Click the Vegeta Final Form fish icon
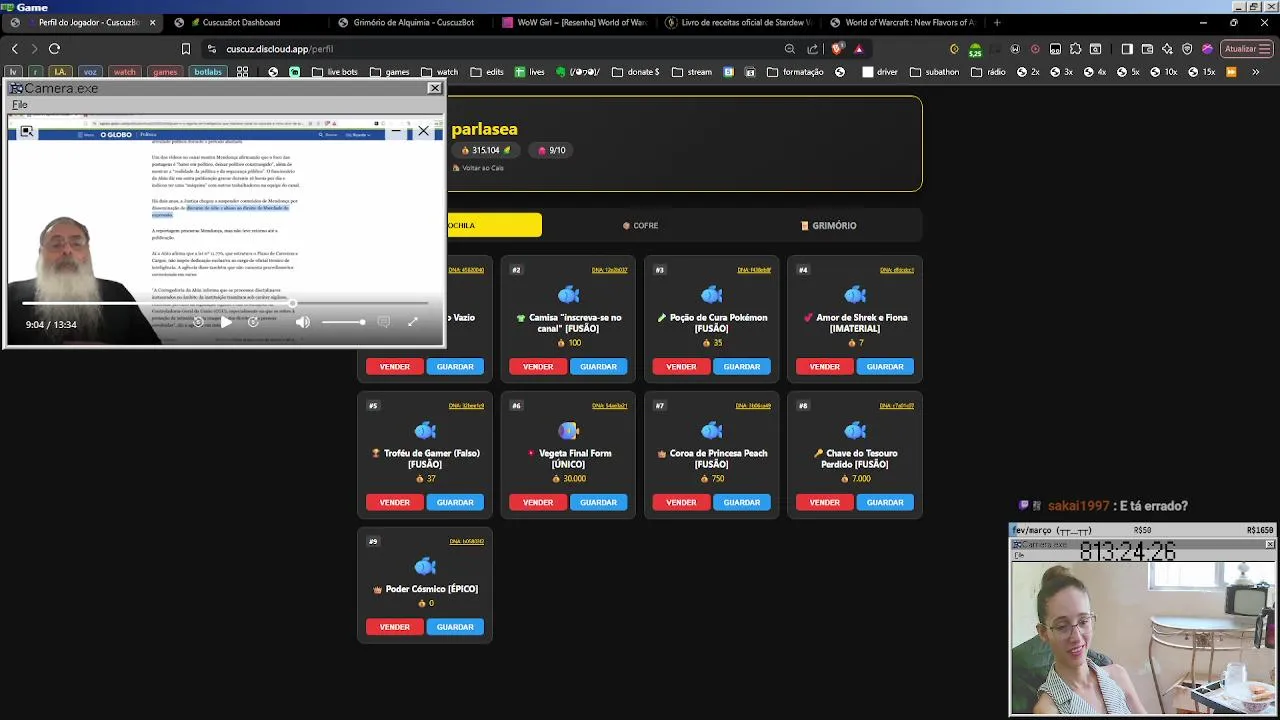The image size is (1280, 720). pos(568,431)
